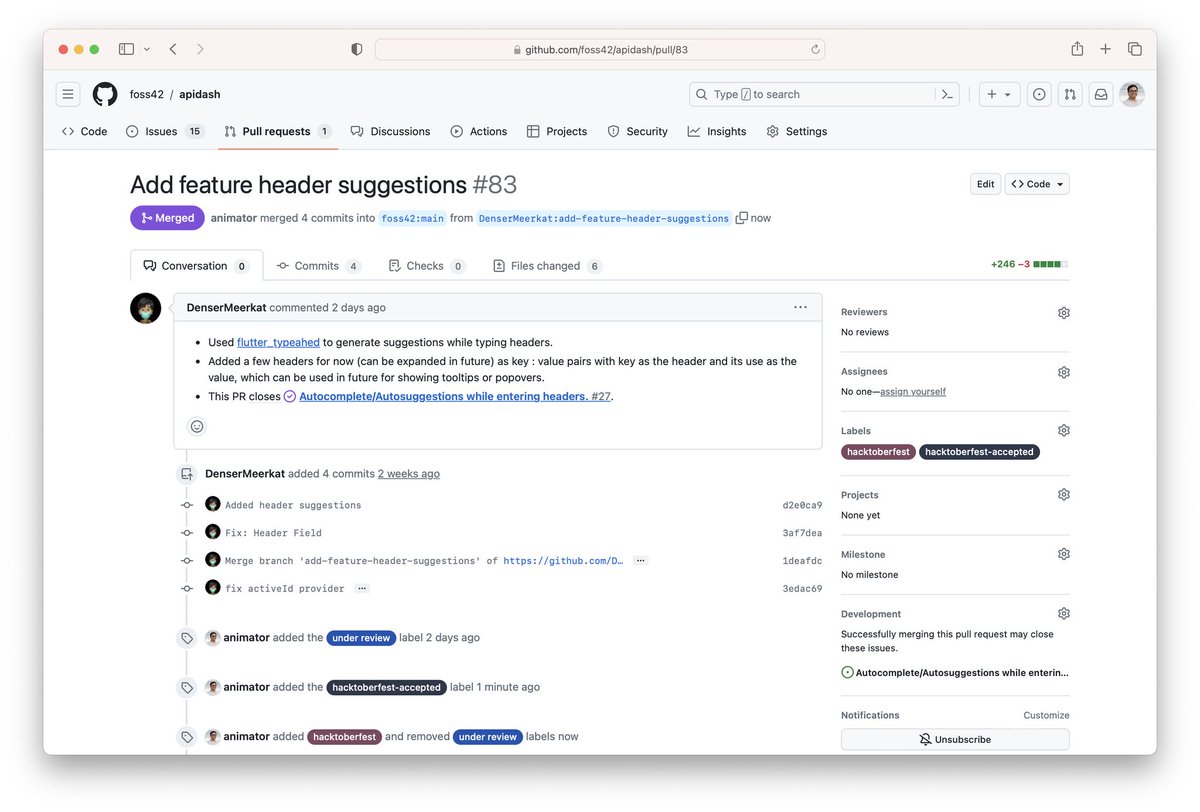The image size is (1200, 812).
Task: Open the pull requests icon in header
Action: (x=1070, y=94)
